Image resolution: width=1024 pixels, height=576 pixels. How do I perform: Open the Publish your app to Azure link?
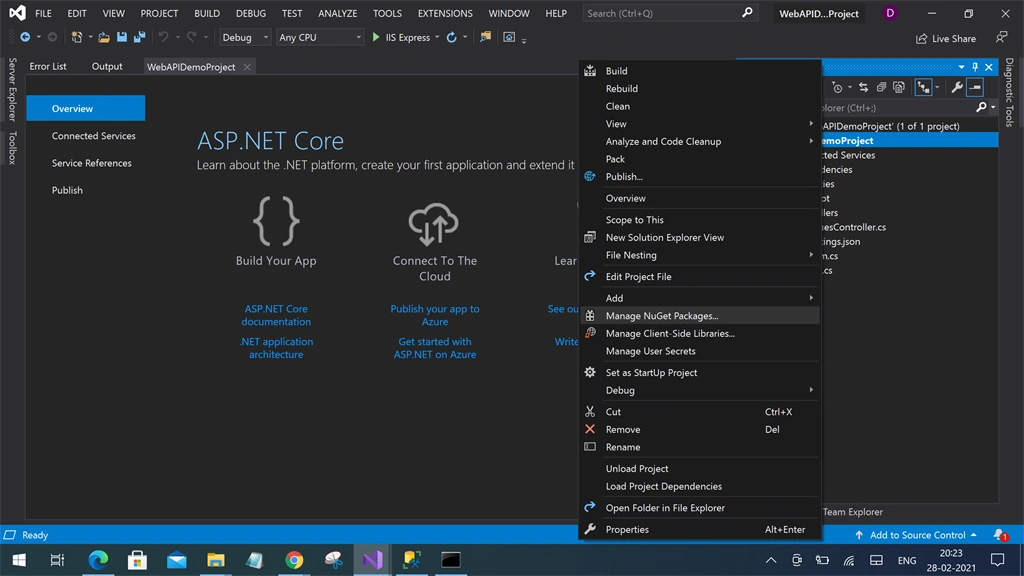435,315
